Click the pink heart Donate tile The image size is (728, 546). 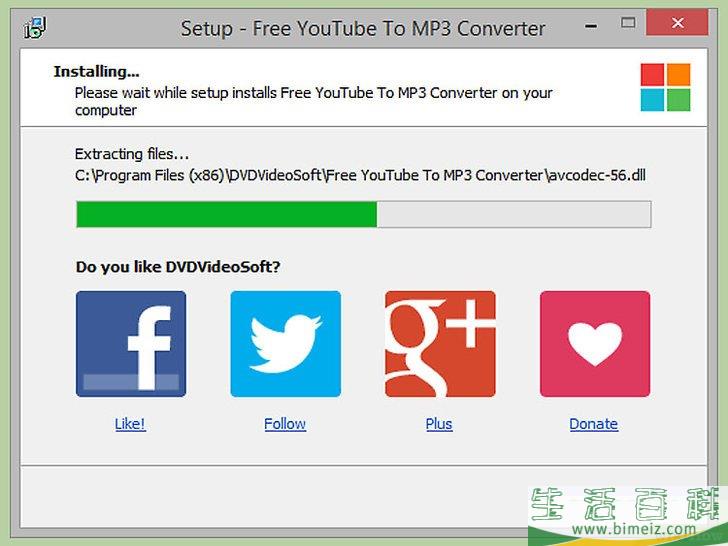[x=595, y=344]
